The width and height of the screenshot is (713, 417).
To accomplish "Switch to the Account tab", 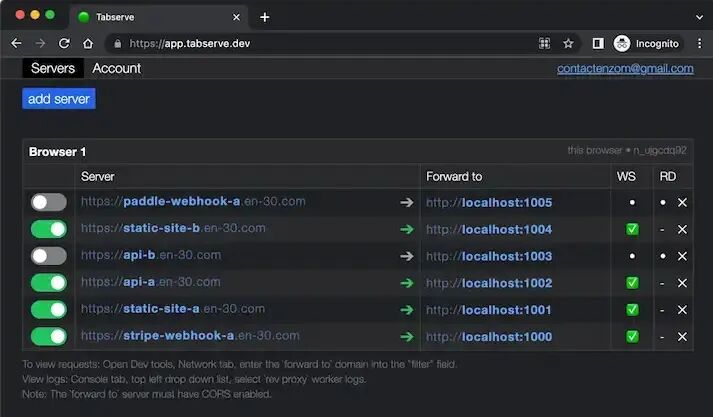I will click(116, 68).
